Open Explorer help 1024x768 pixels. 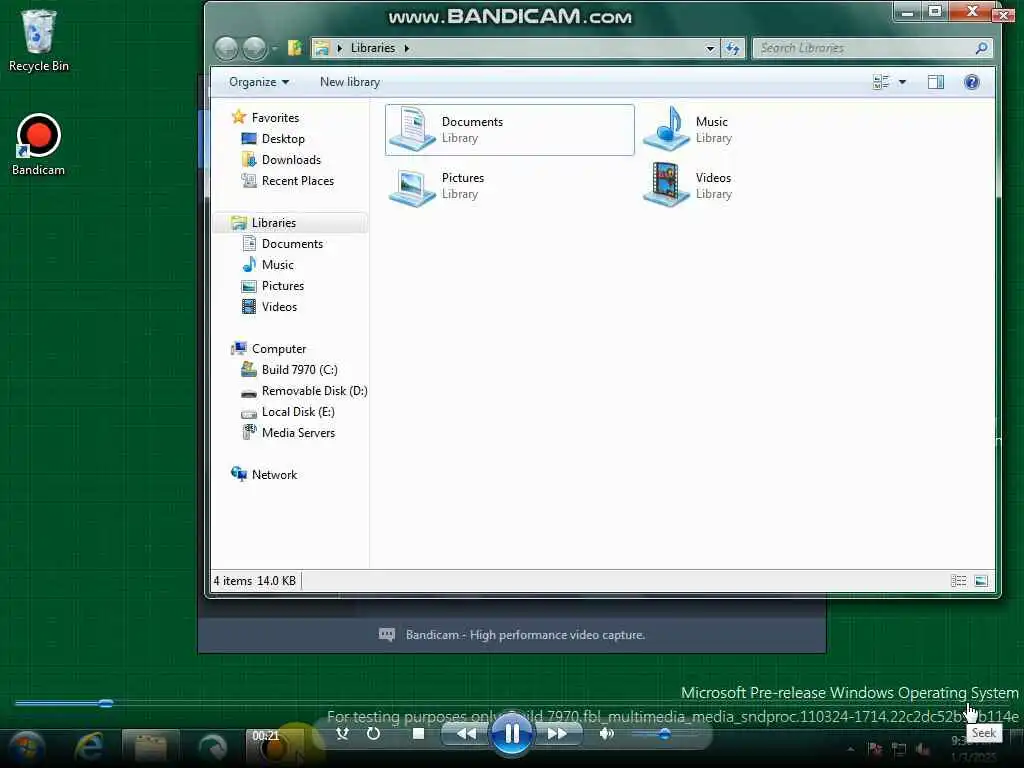point(971,82)
